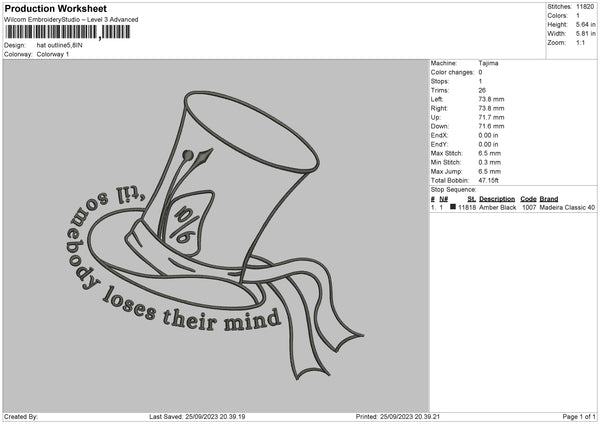
Task: Click the 'Description' column header
Action: [497, 199]
